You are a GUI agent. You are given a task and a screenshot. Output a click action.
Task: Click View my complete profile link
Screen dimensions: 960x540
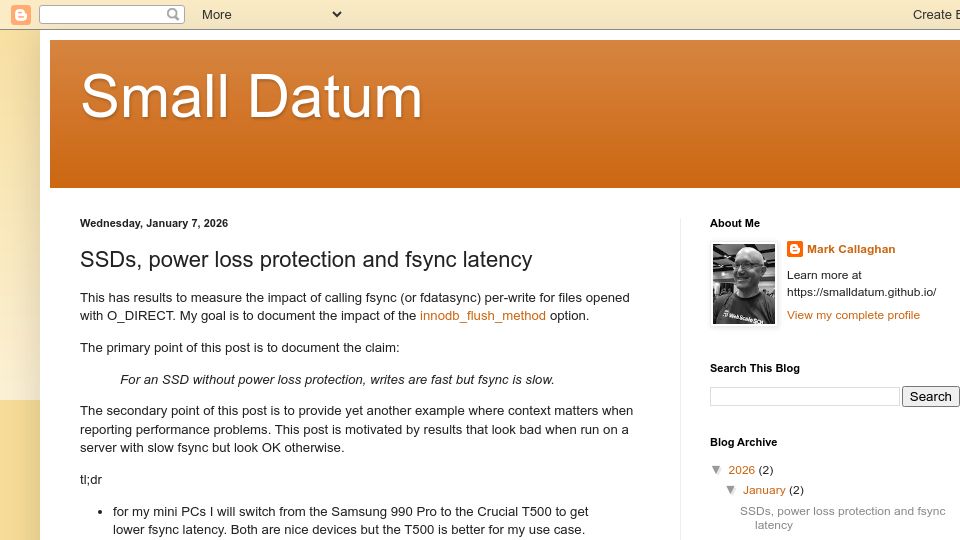pos(853,315)
